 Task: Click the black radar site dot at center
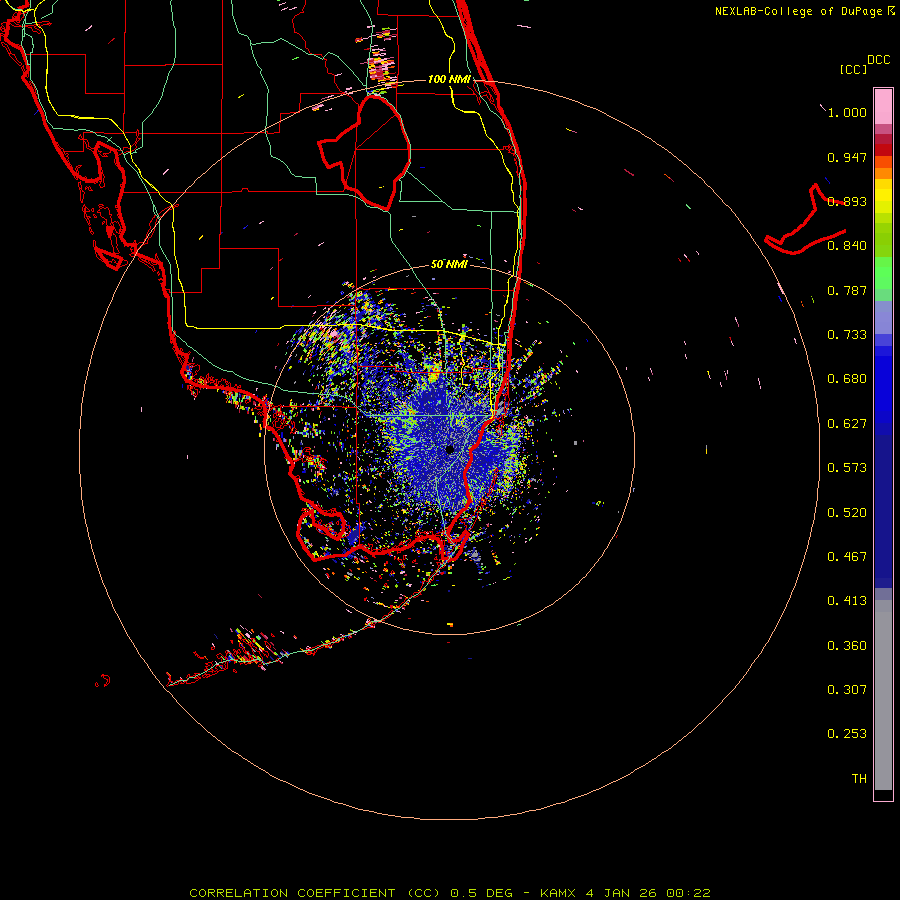pos(450,449)
